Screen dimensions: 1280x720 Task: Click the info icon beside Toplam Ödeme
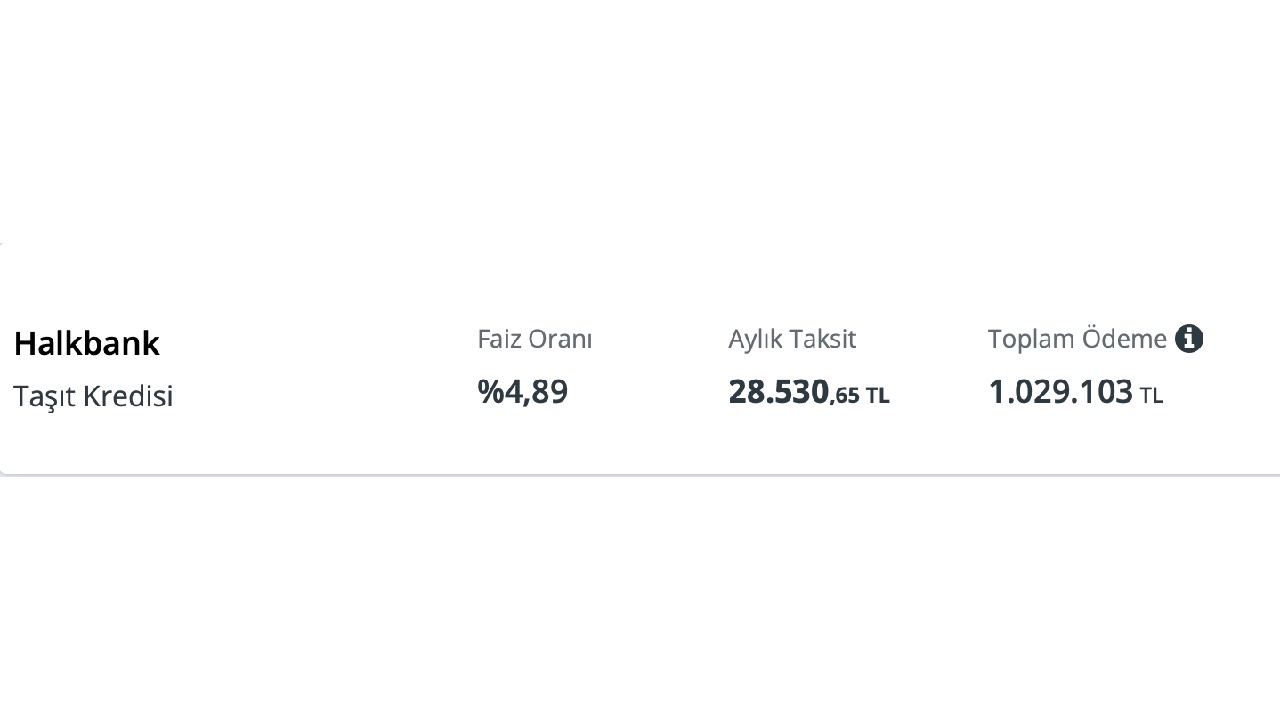coord(1189,339)
